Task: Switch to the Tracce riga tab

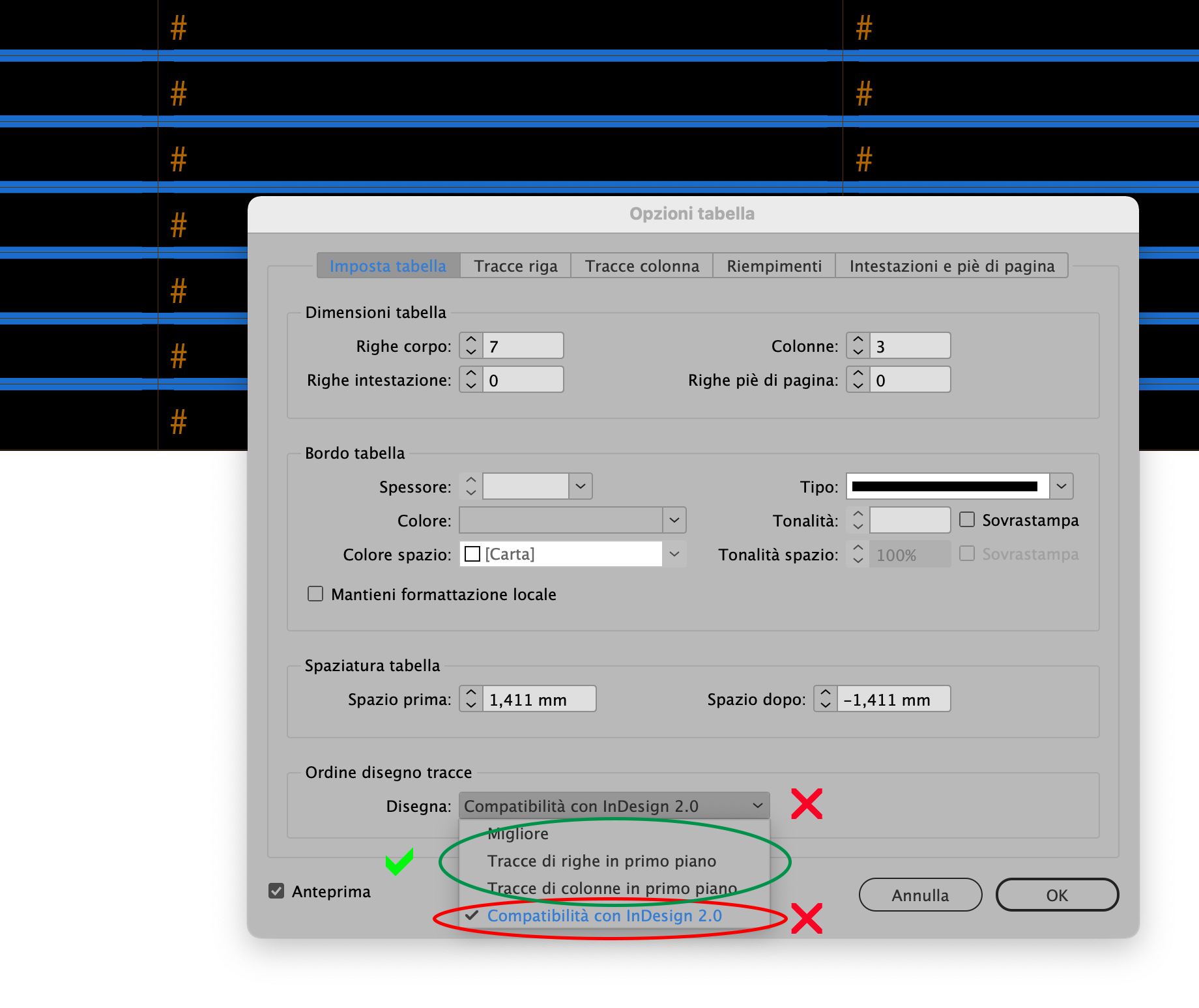Action: click(515, 266)
